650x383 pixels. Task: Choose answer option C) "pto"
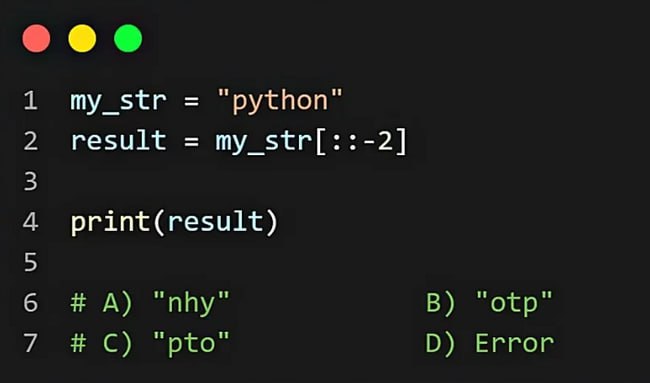click(x=166, y=344)
